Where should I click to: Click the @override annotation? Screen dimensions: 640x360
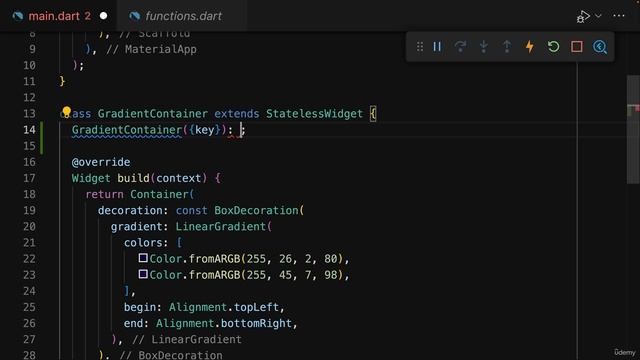click(x=101, y=162)
